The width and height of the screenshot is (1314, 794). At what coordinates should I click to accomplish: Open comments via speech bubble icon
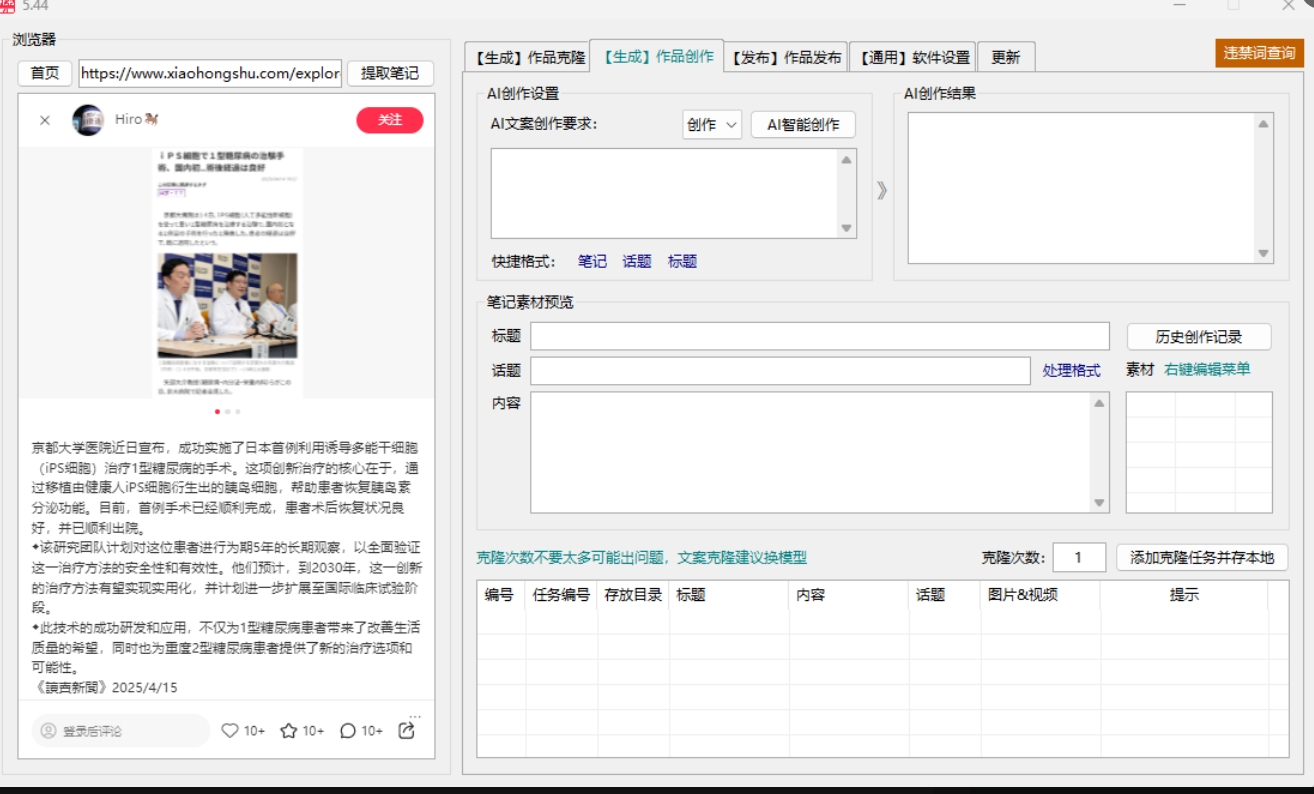348,731
